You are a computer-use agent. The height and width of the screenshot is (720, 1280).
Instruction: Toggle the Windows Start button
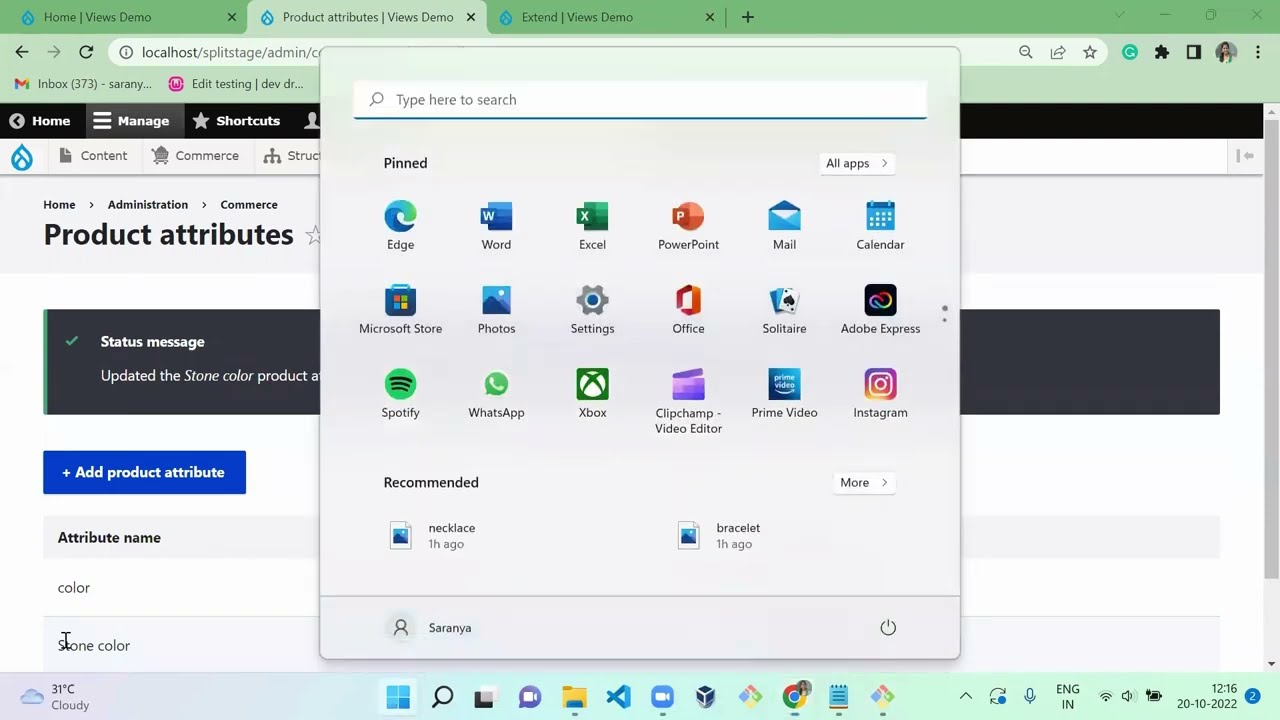pos(398,696)
